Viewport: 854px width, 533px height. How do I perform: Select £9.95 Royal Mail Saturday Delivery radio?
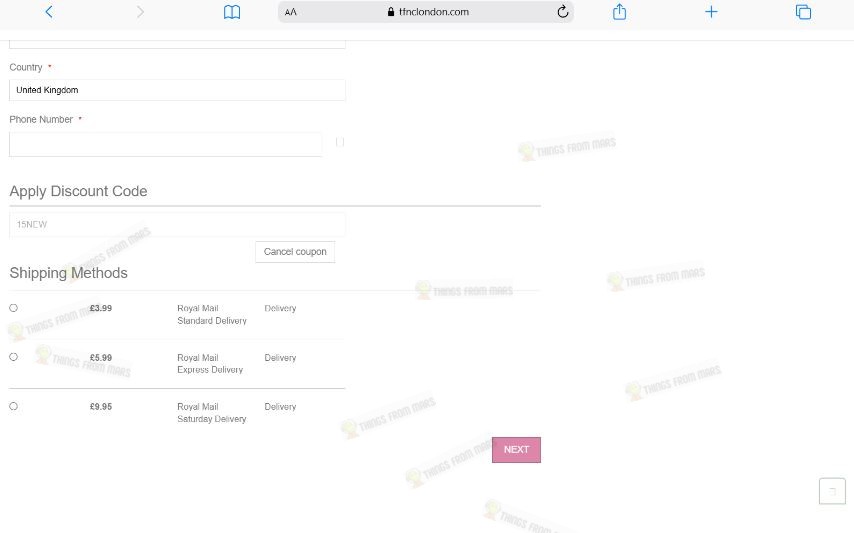coord(14,406)
